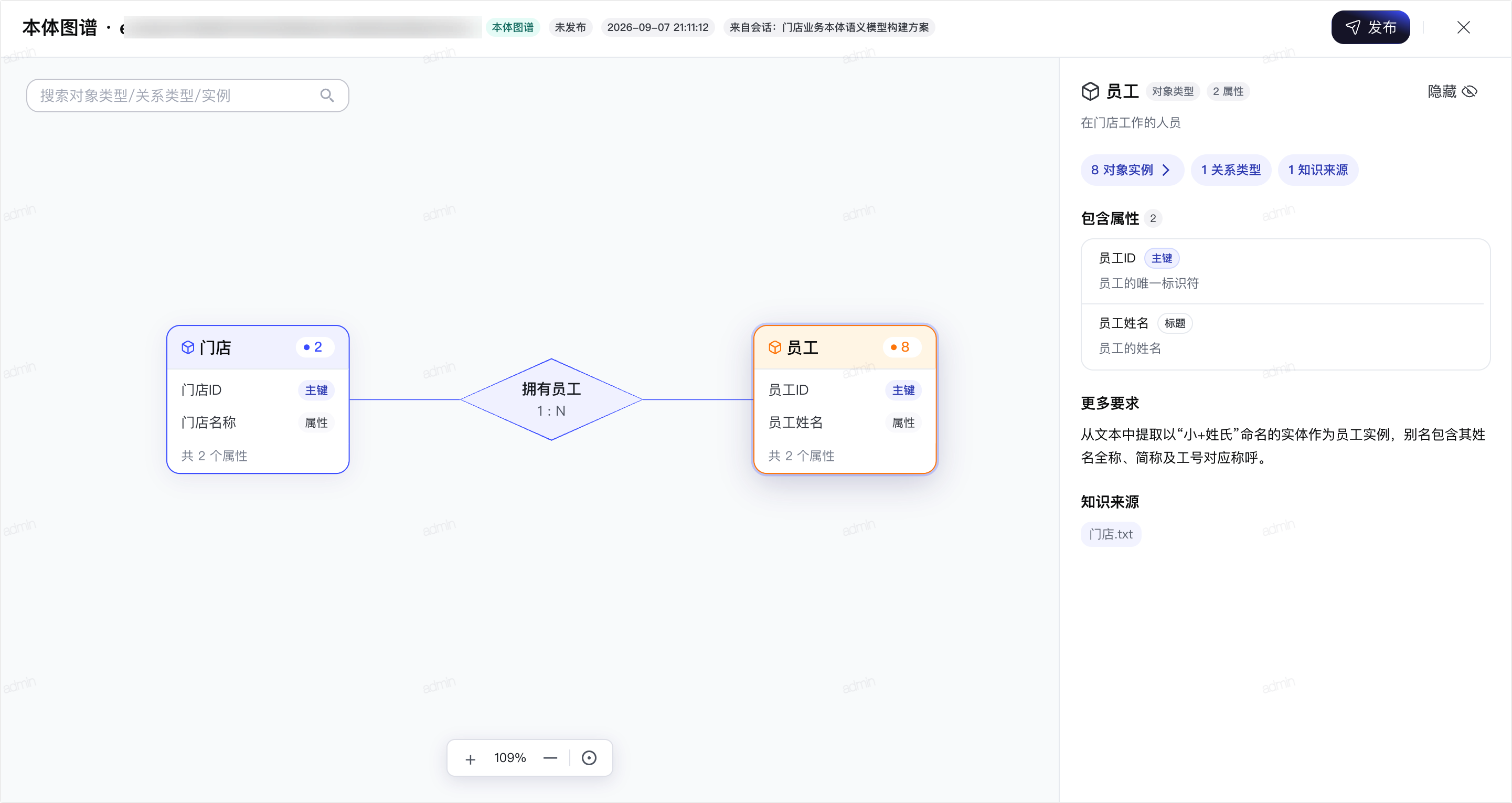Switch to 1 知识来源 tab
Image resolution: width=1512 pixels, height=803 pixels.
[1318, 170]
